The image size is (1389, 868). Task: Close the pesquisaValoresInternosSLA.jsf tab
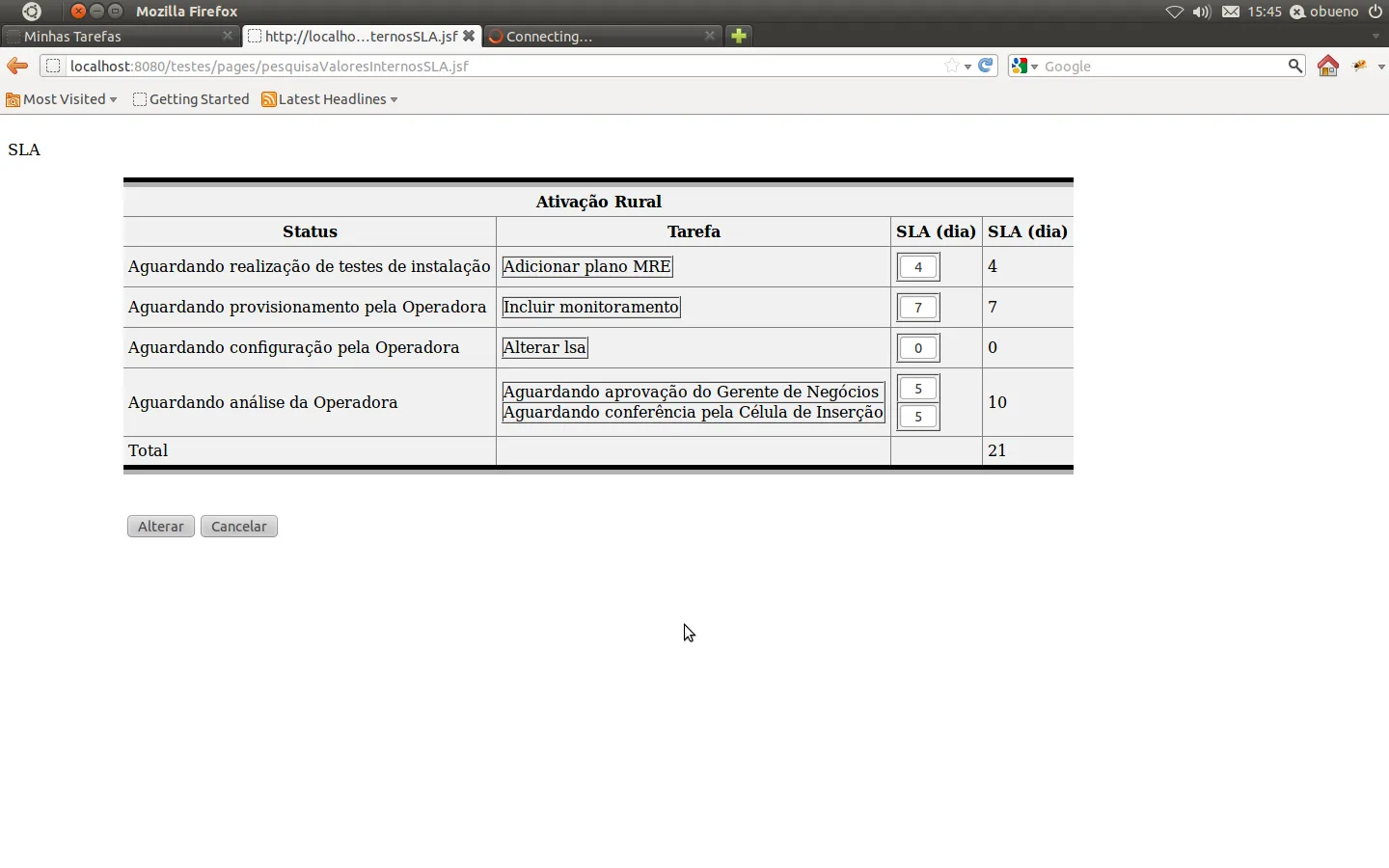point(469,36)
